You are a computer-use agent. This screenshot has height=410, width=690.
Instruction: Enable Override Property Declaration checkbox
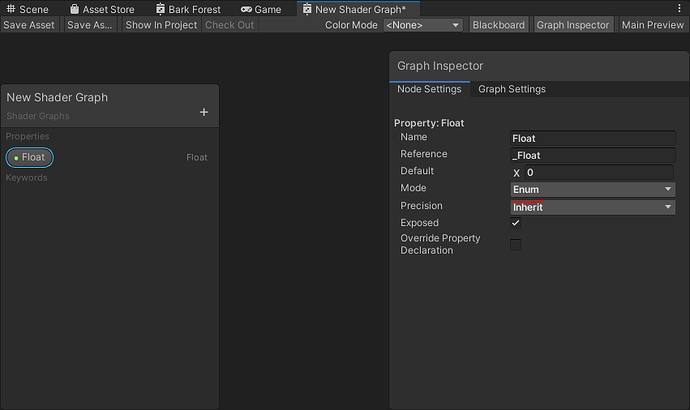[x=516, y=244]
